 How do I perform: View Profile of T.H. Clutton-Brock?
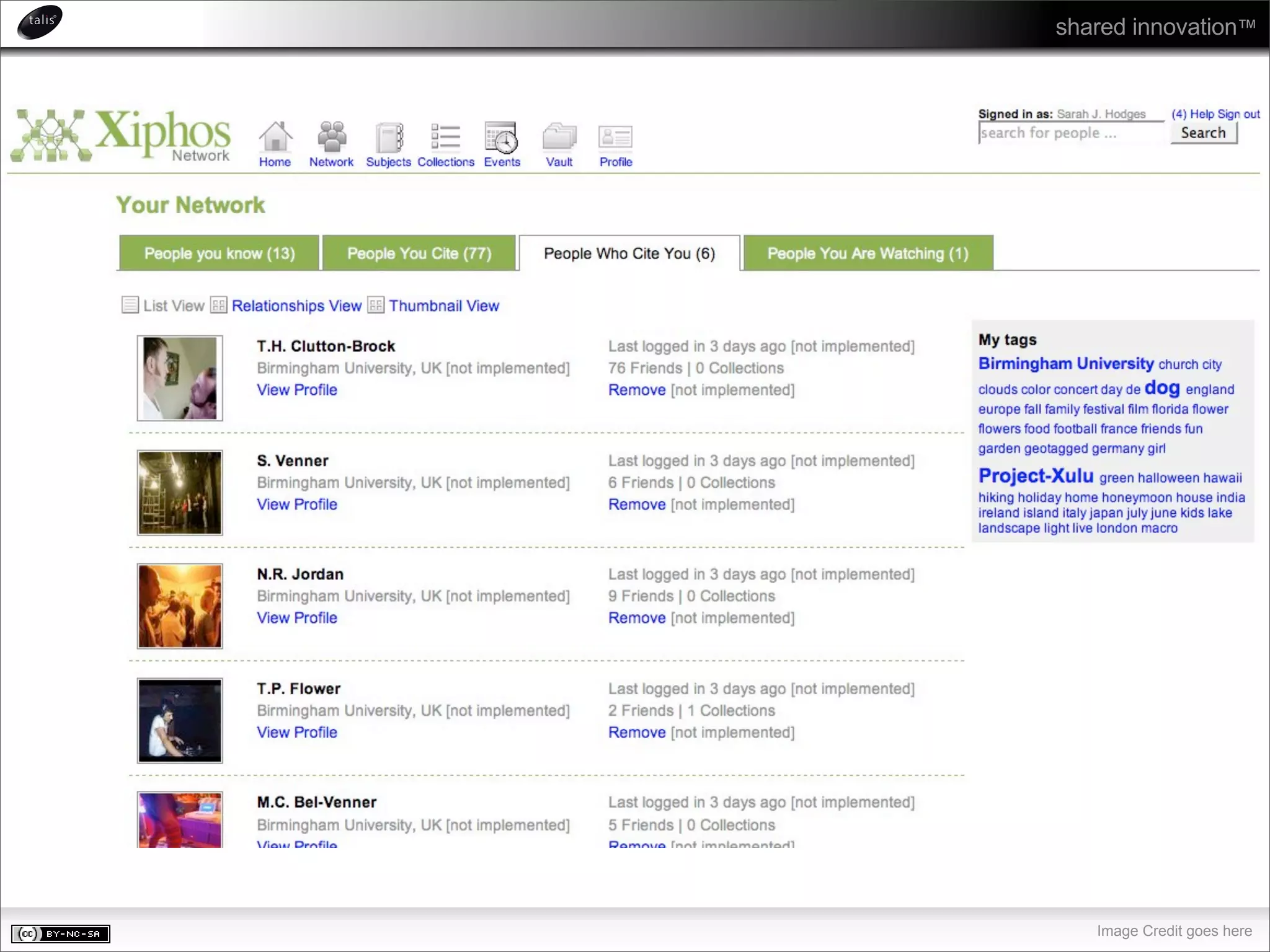297,390
